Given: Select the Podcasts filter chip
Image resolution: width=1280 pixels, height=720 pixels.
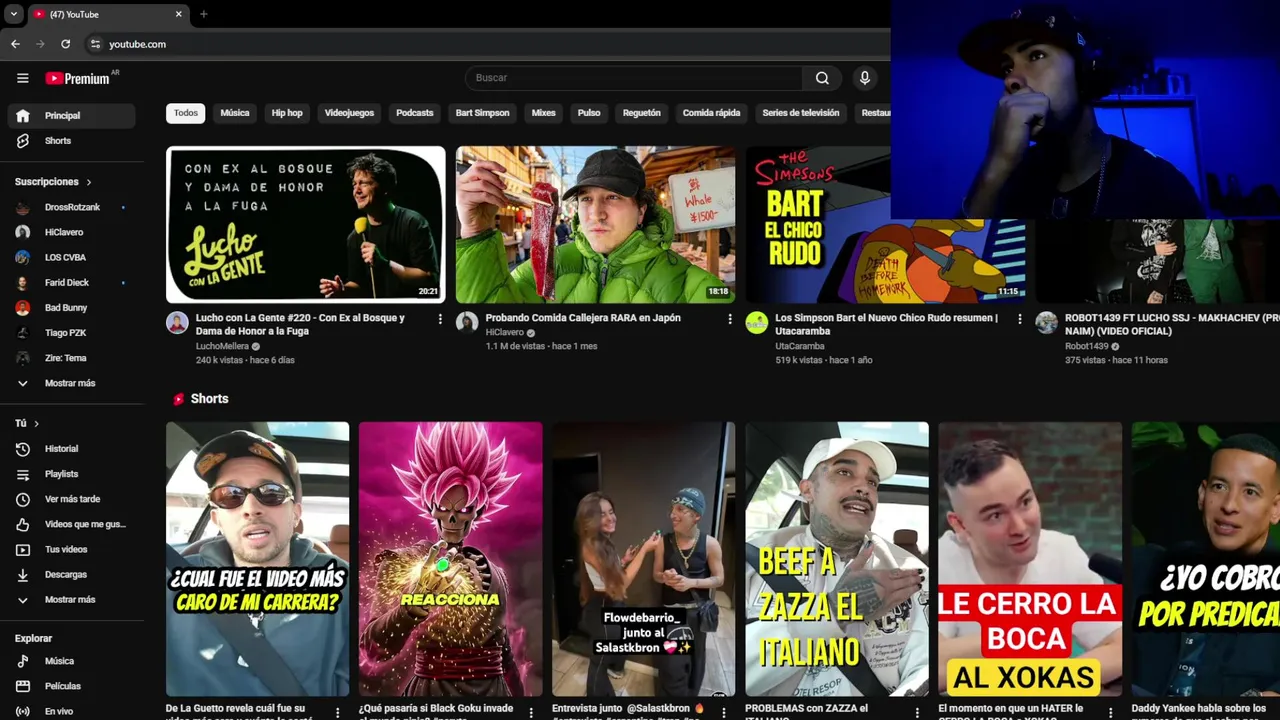Looking at the screenshot, I should [415, 113].
